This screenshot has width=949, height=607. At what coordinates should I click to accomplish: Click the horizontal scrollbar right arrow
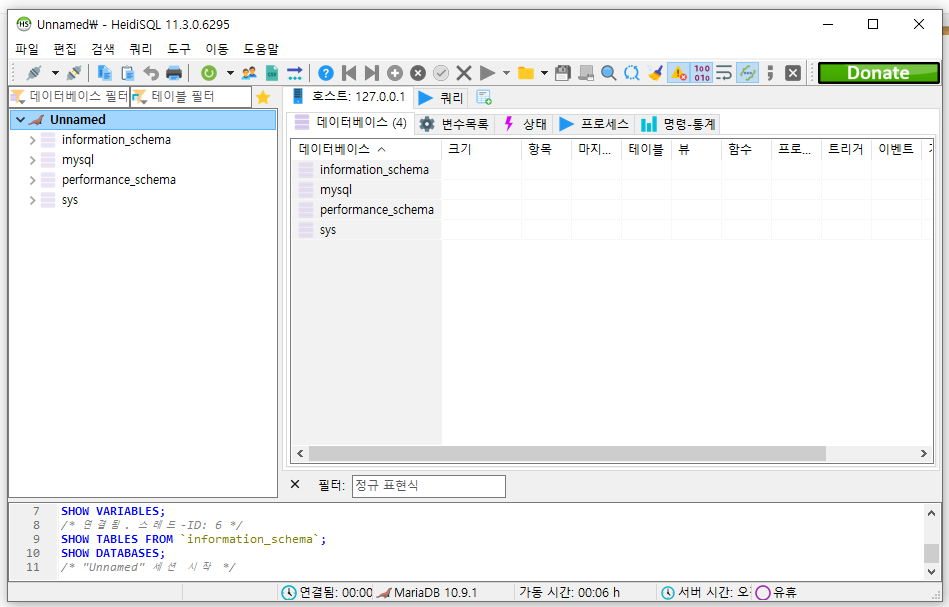tap(924, 453)
